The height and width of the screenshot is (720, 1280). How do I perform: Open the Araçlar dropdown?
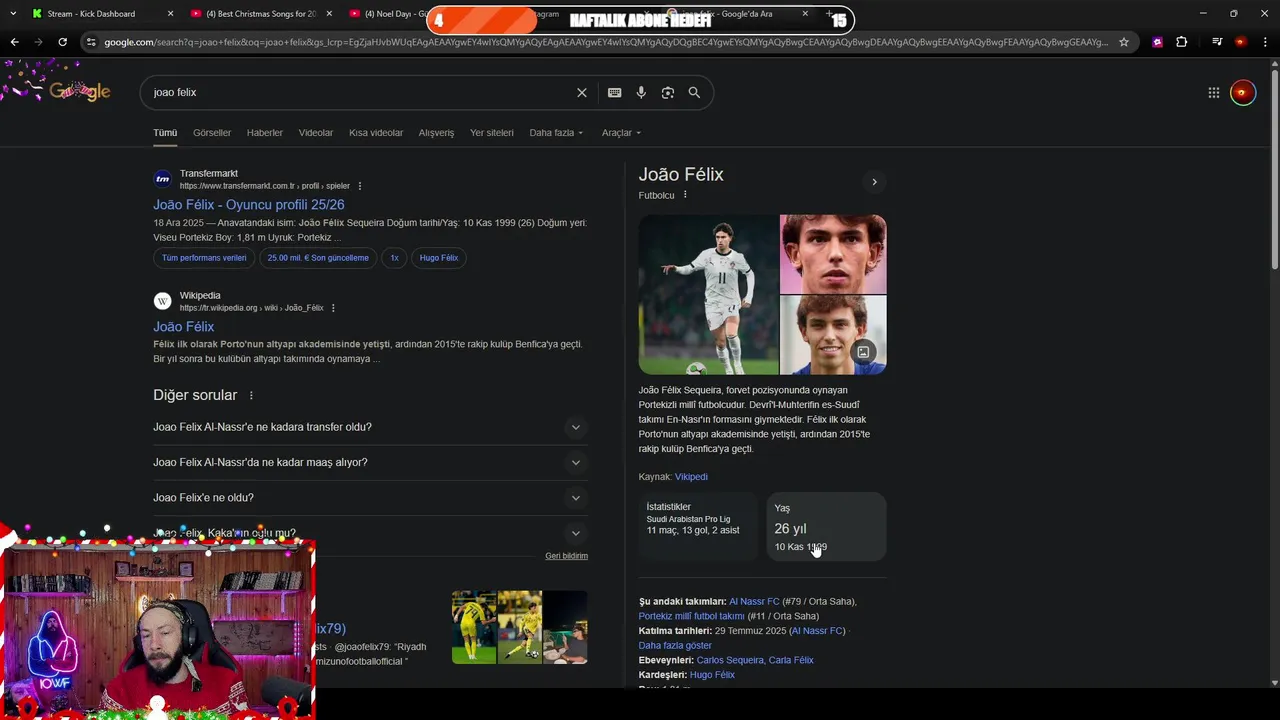point(621,133)
